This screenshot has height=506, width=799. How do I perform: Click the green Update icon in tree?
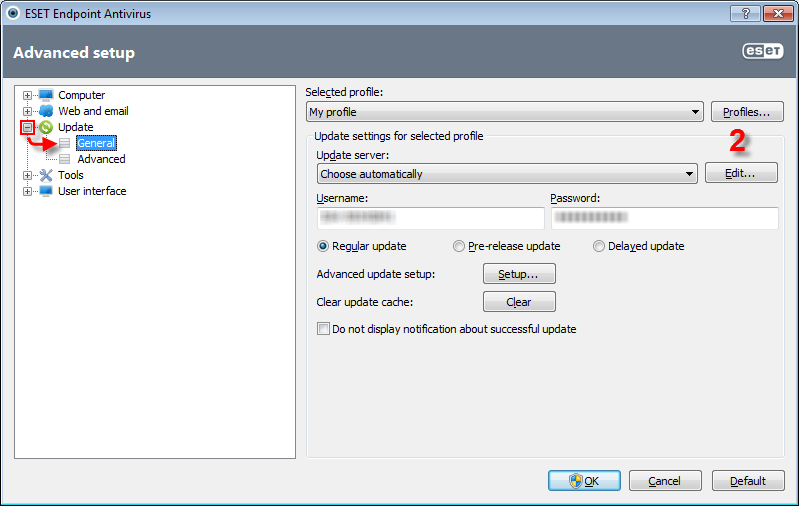46,127
